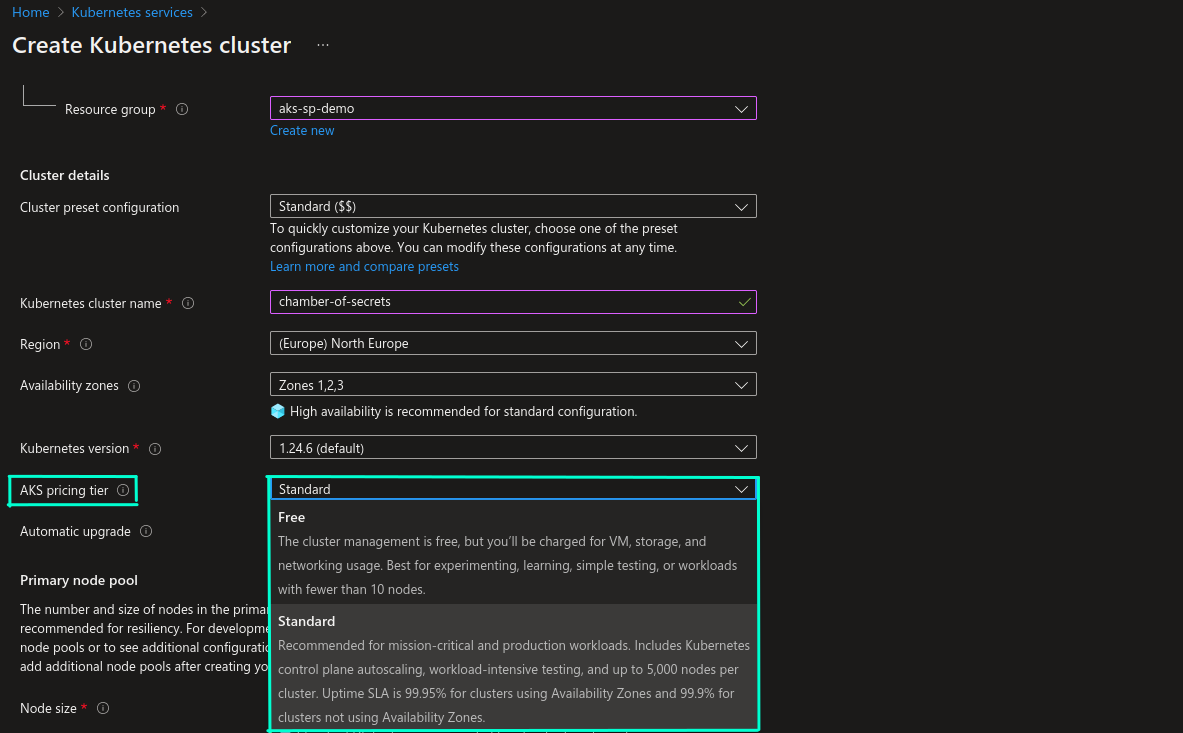Expand the Resource group dropdown

[x=513, y=109]
